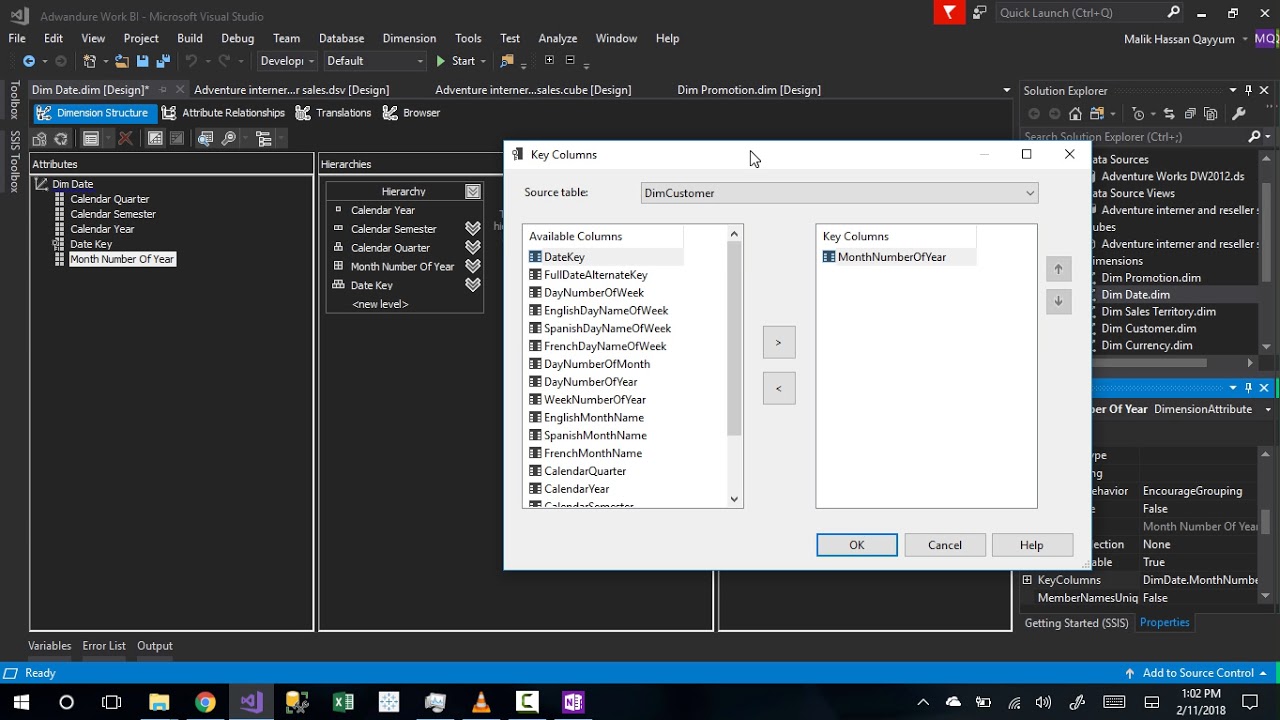Switch to the Browser tab

click(411, 113)
